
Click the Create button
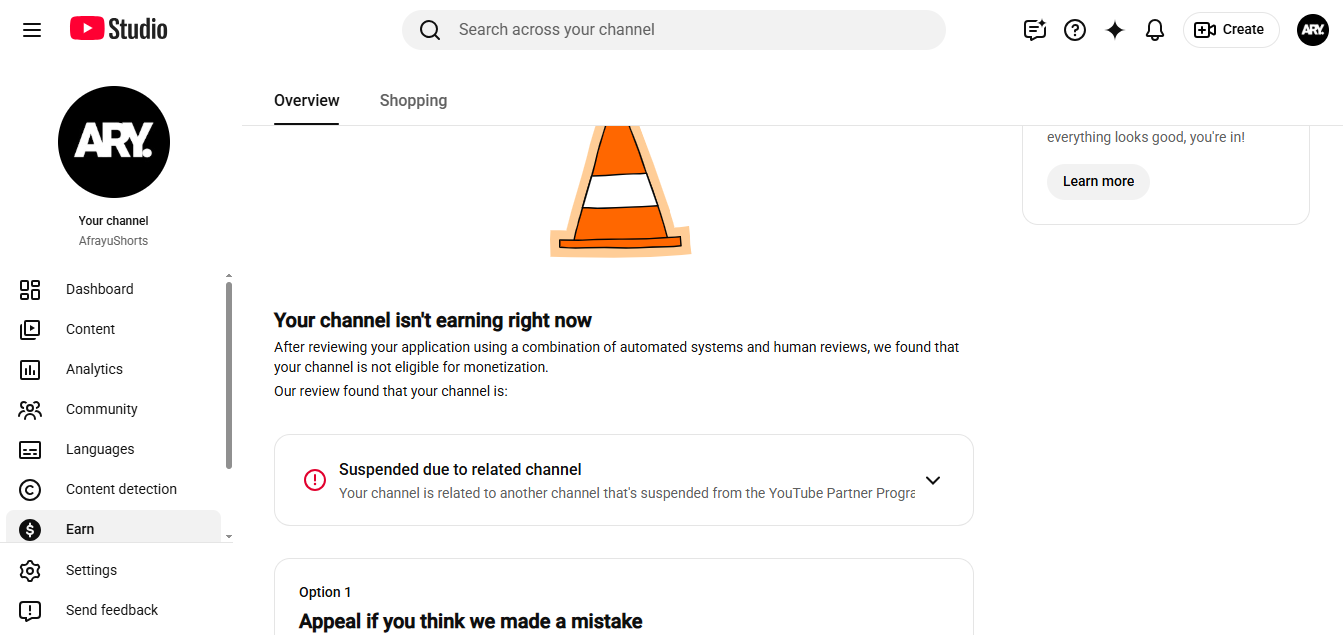pos(1231,30)
